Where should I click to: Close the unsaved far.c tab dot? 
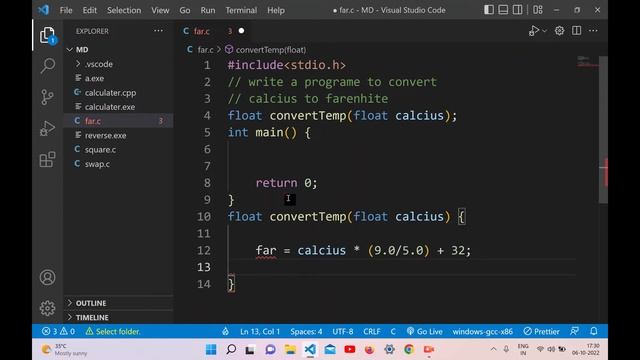[x=241, y=31]
